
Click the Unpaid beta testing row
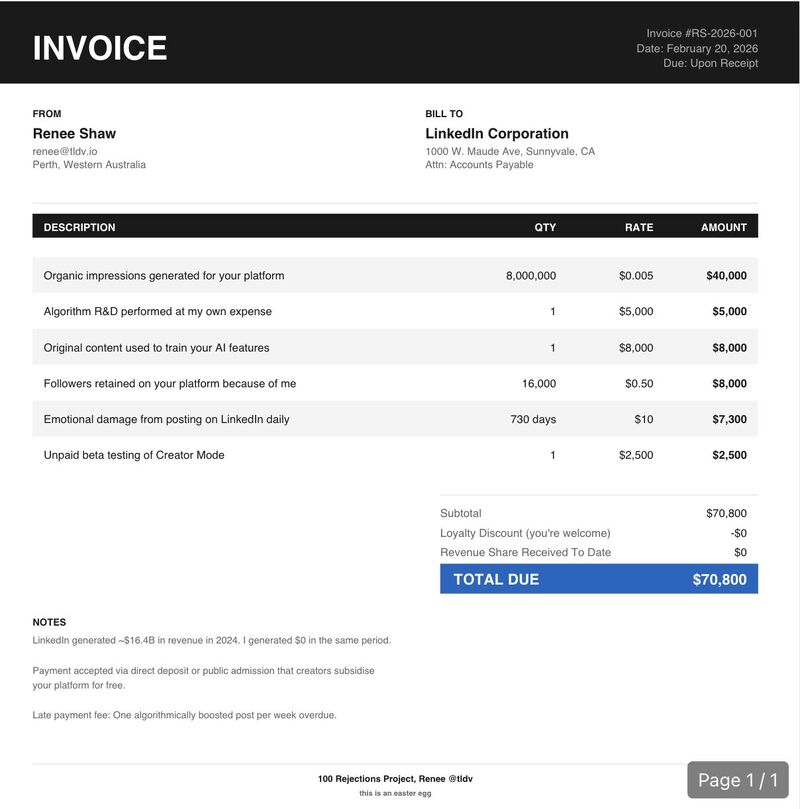134,455
